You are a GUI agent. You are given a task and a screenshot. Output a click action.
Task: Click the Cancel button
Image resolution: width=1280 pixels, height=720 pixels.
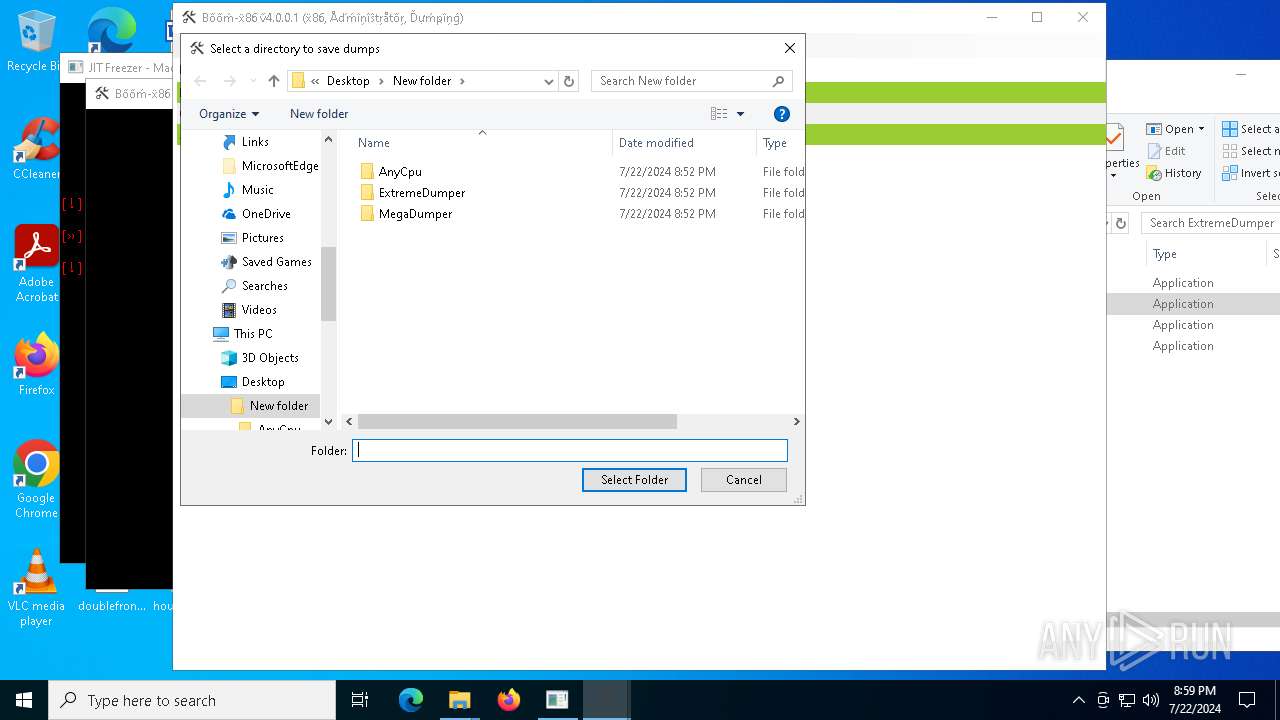tap(744, 480)
